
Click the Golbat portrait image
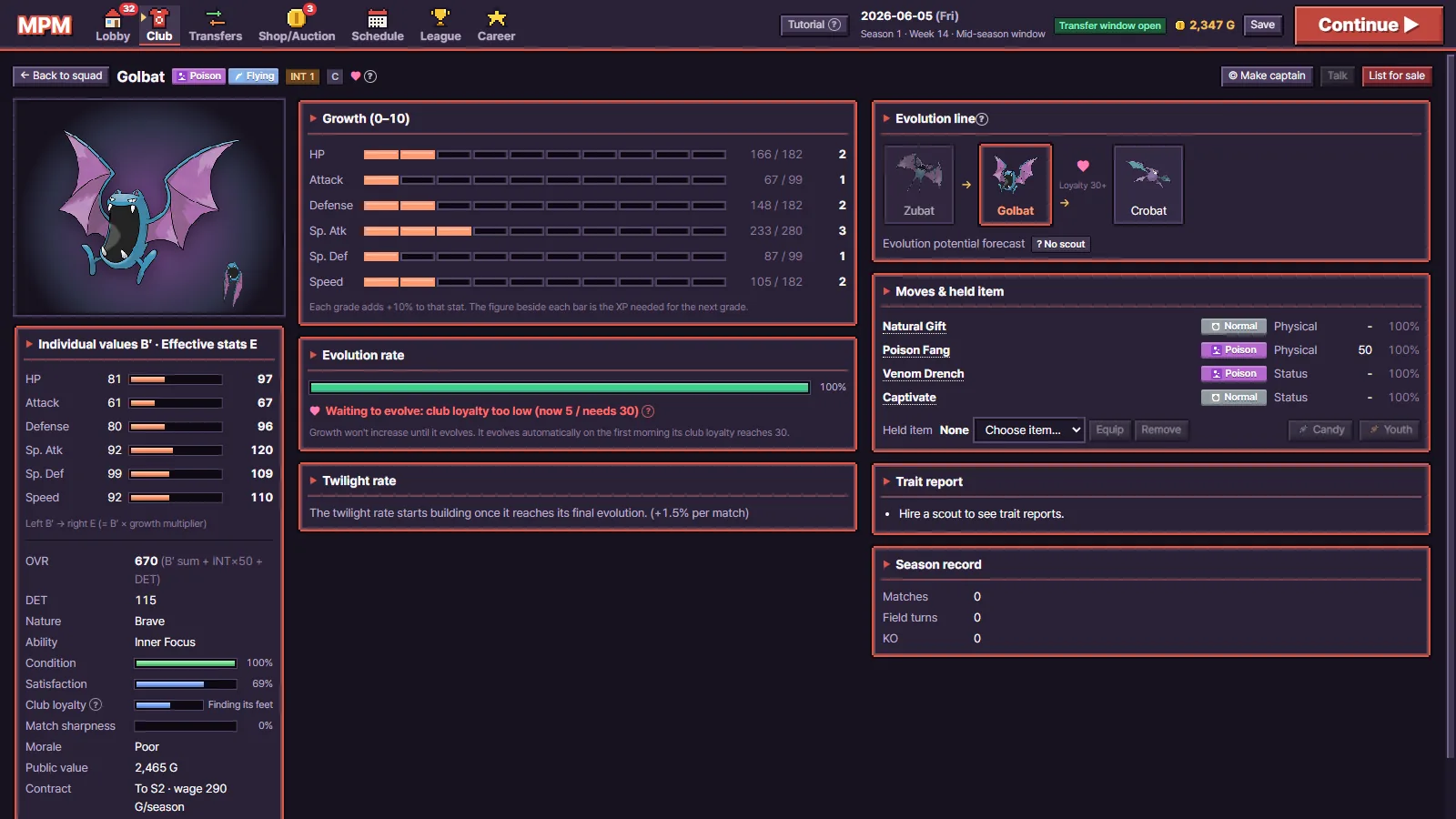(149, 207)
